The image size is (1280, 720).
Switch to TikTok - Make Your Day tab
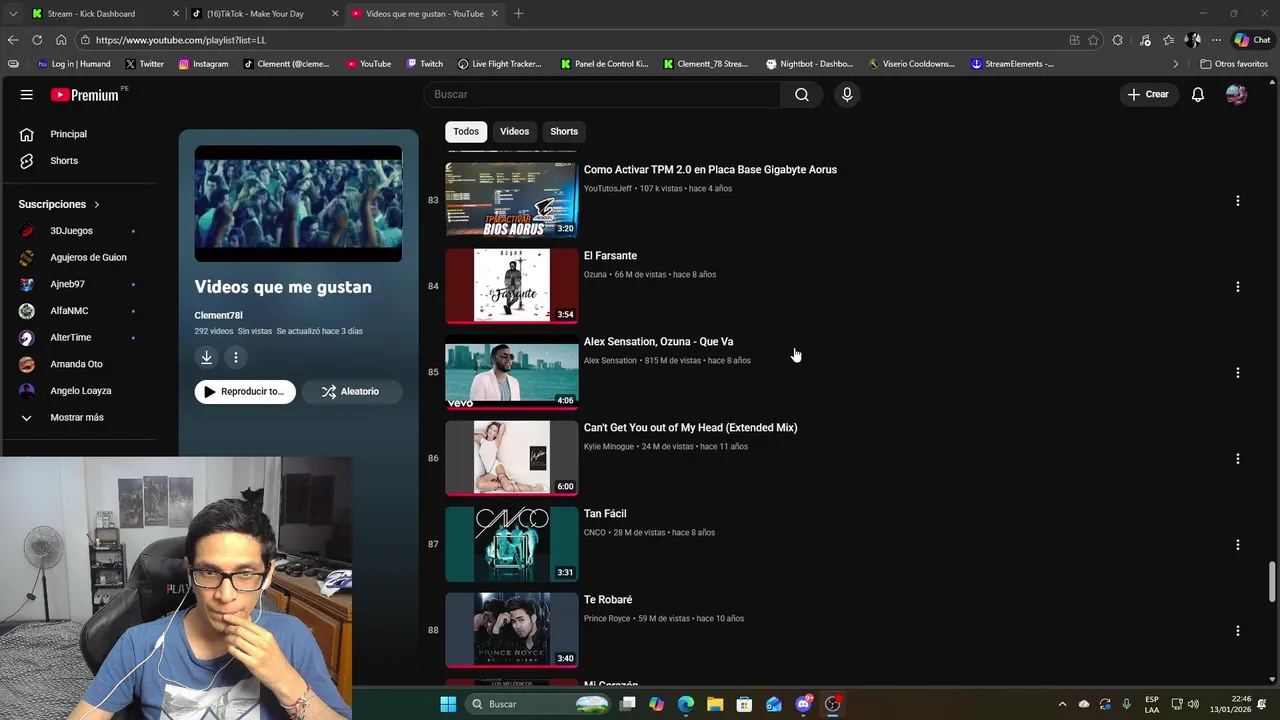265,14
